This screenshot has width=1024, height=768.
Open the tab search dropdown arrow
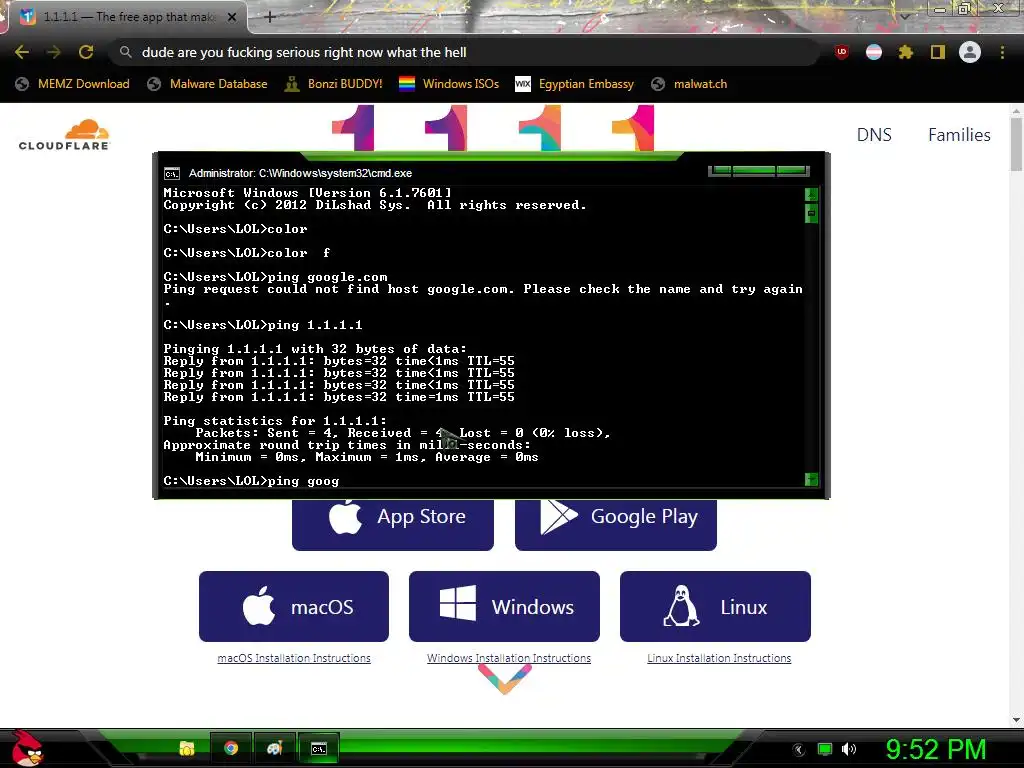tap(904, 17)
